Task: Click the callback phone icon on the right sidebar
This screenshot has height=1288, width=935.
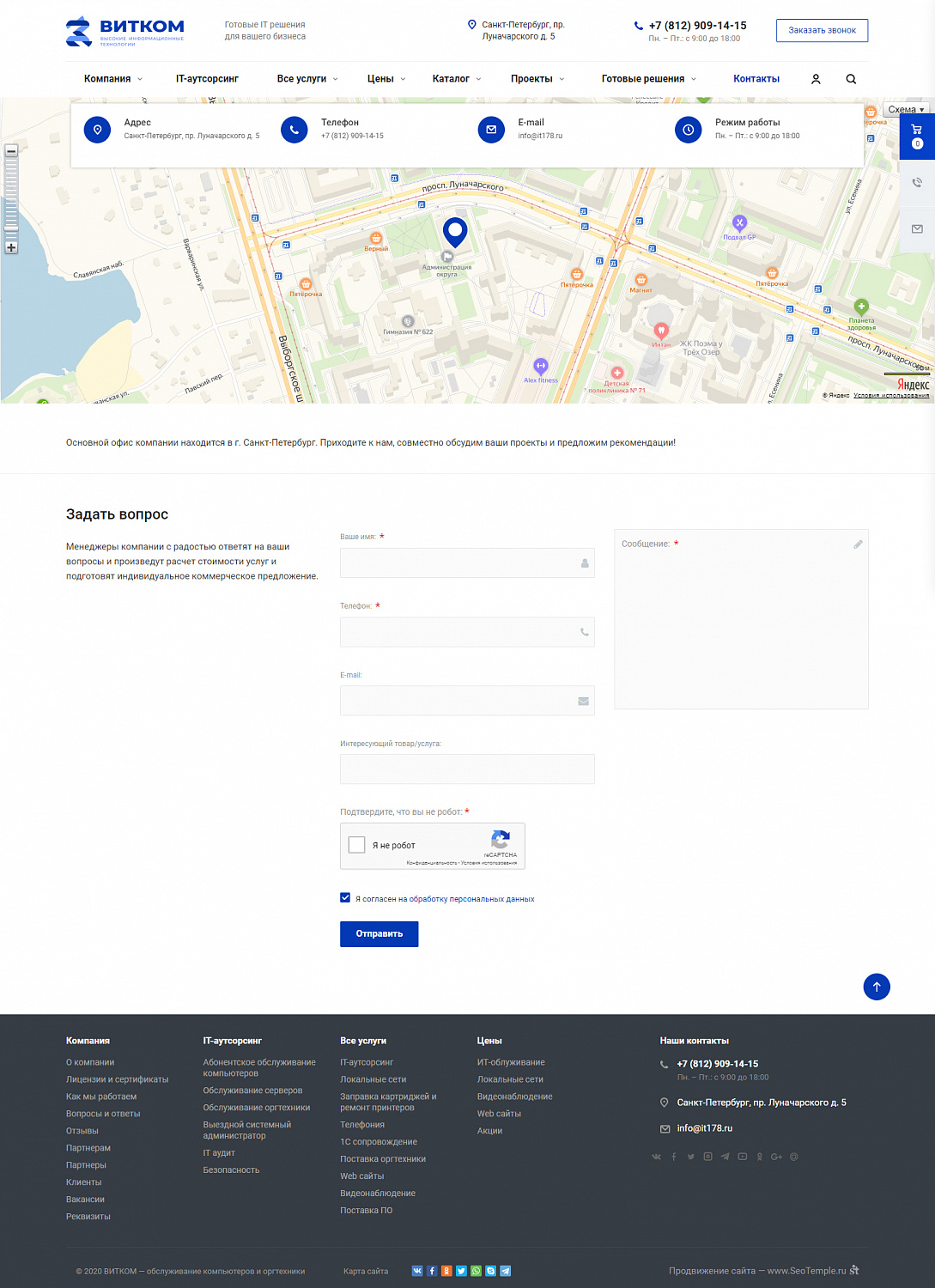Action: (x=917, y=183)
